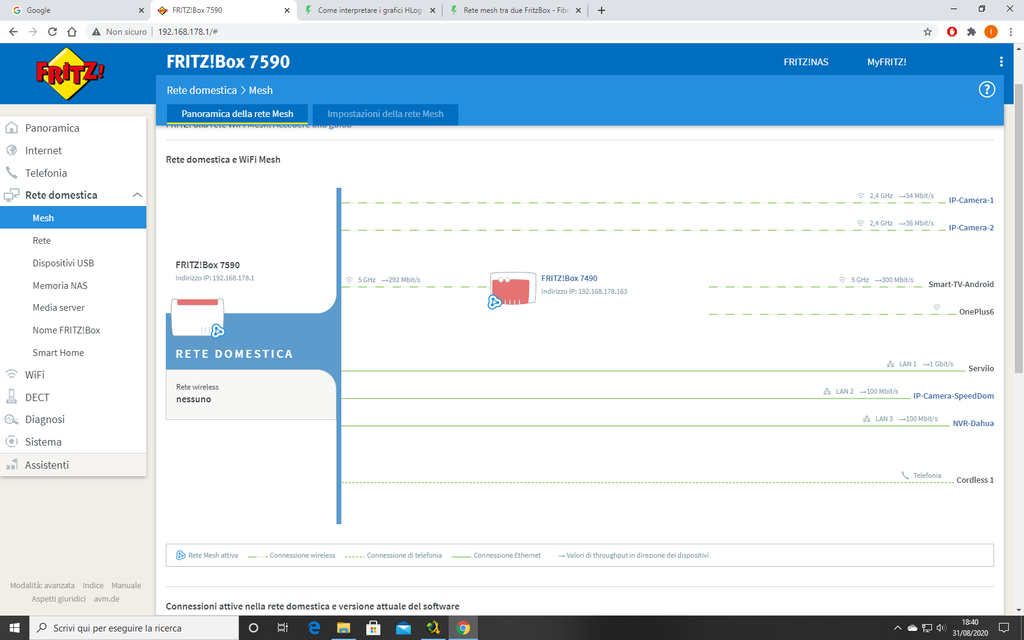1024x640 pixels.
Task: Select Mesh in the sidebar
Action: 73,217
